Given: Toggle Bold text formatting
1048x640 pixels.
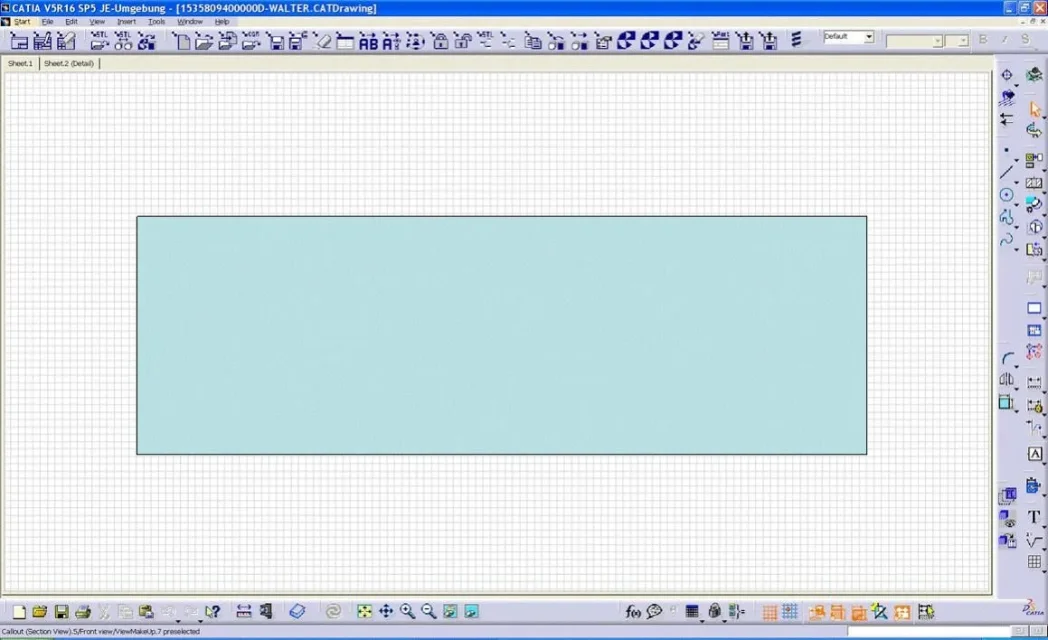Looking at the screenshot, I should pos(982,39).
